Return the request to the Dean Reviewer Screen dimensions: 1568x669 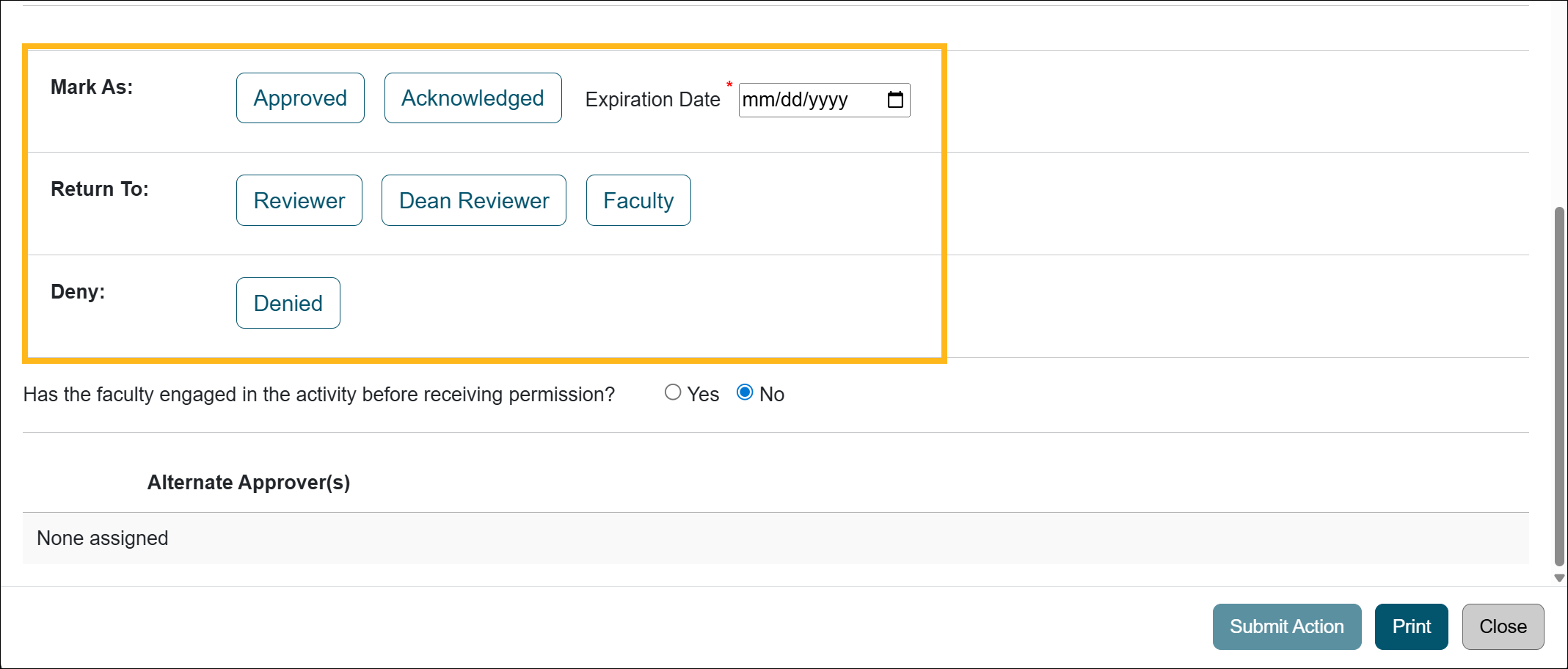click(x=473, y=200)
